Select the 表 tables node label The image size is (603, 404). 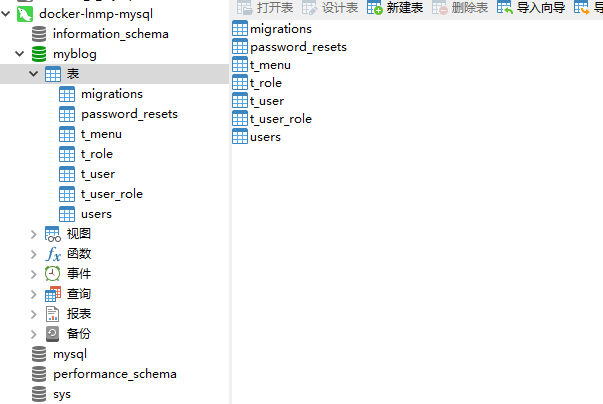pyautogui.click(x=73, y=73)
